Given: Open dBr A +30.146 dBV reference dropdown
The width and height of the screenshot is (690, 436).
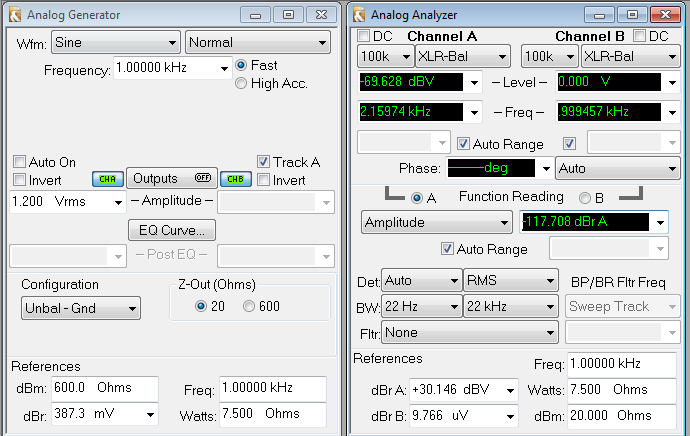Looking at the screenshot, I should coord(510,390).
